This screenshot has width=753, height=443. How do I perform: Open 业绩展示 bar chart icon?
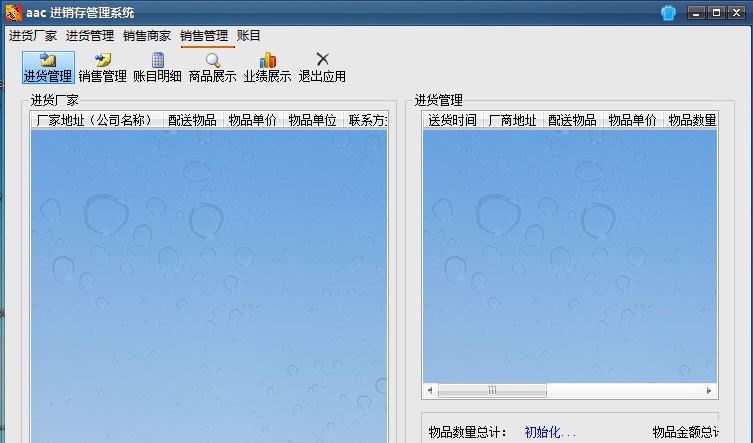point(267,67)
